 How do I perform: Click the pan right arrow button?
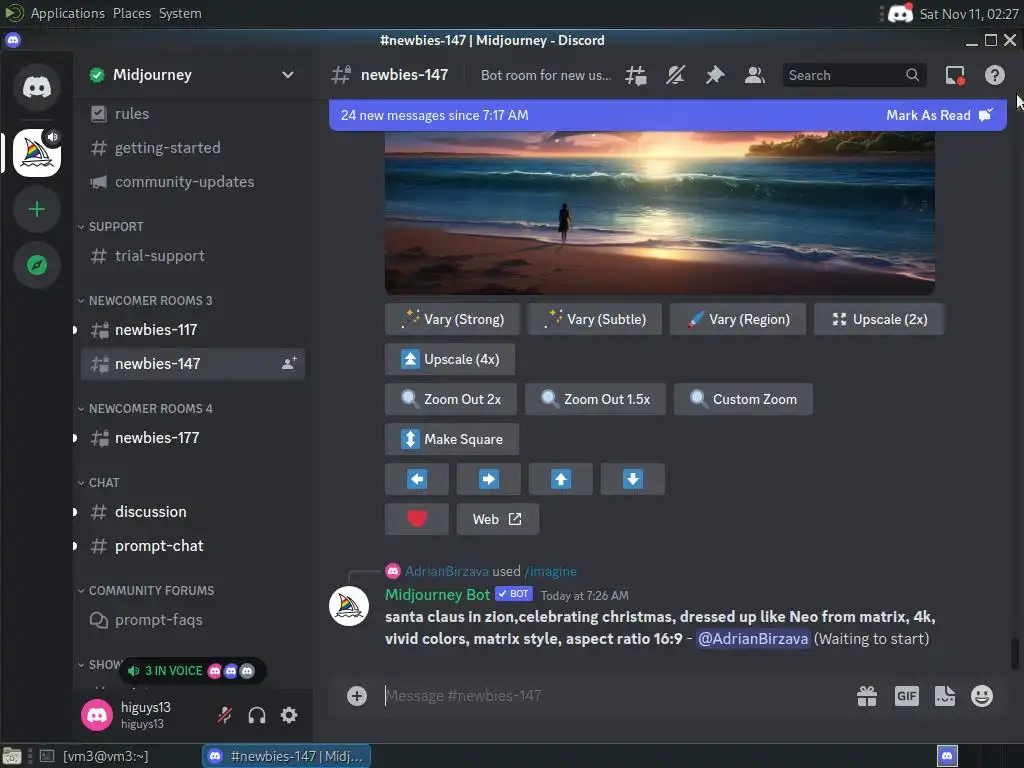pyautogui.click(x=488, y=479)
